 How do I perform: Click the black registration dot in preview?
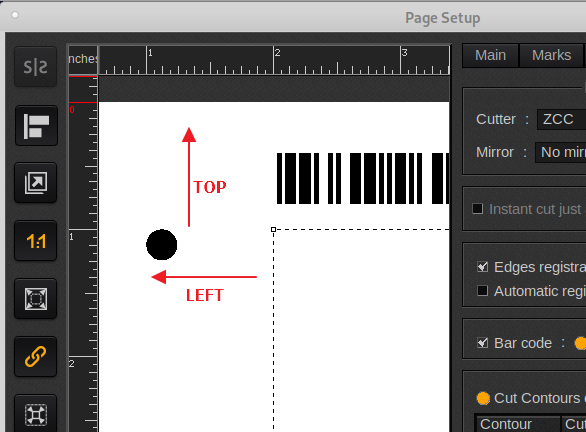pos(161,244)
